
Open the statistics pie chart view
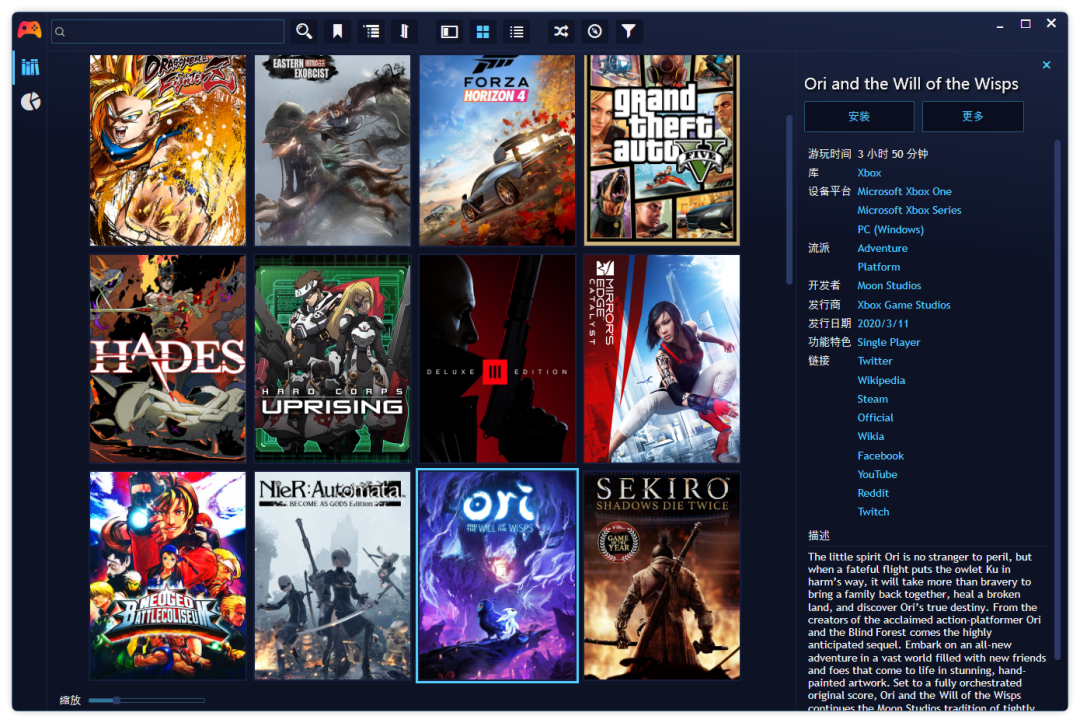[31, 102]
